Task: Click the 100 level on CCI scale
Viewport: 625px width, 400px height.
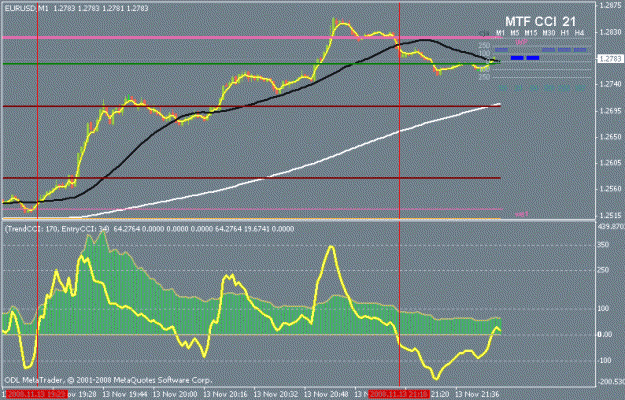Action: [x=604, y=308]
